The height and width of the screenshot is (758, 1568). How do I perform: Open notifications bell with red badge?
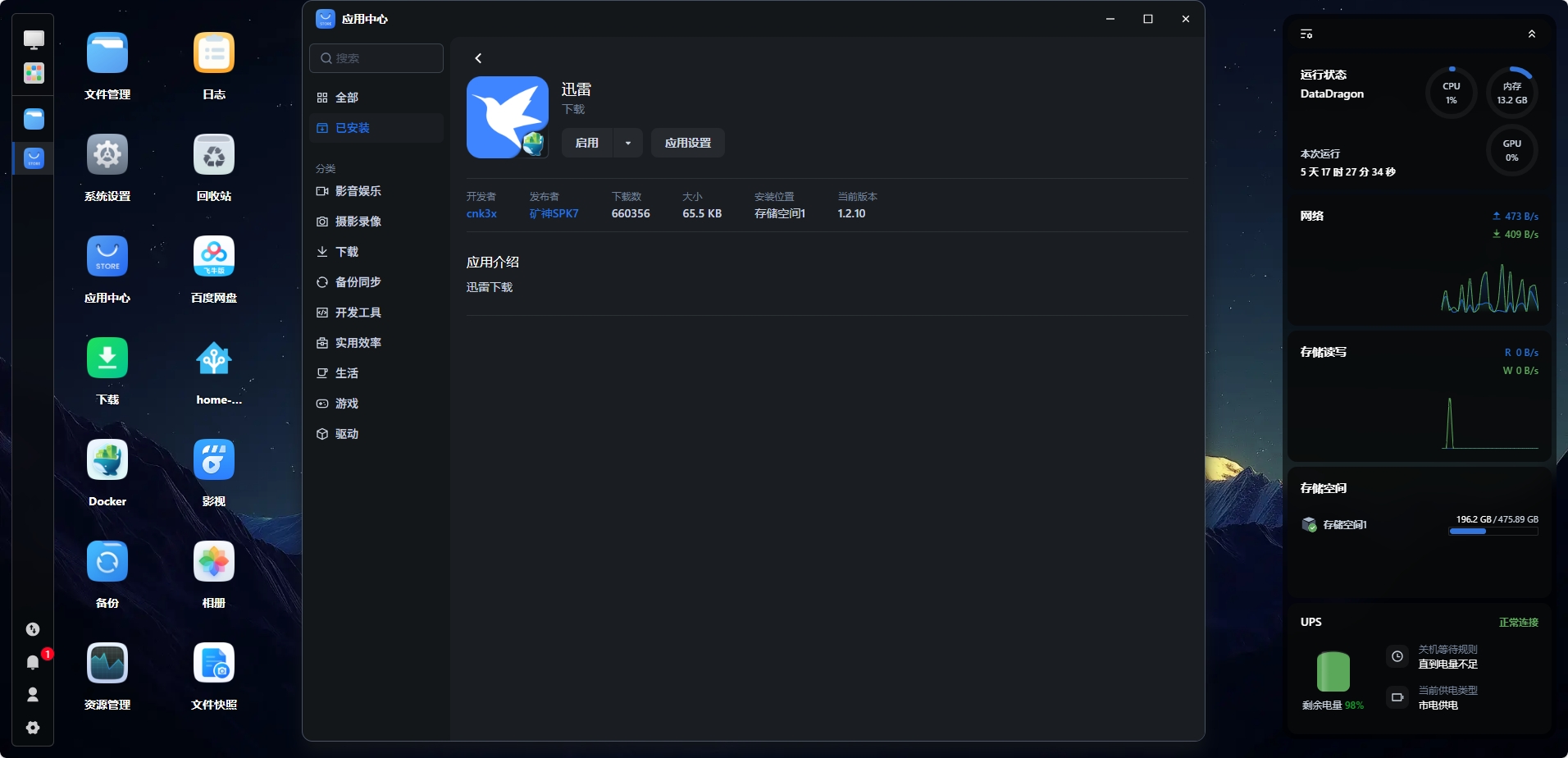click(34, 661)
